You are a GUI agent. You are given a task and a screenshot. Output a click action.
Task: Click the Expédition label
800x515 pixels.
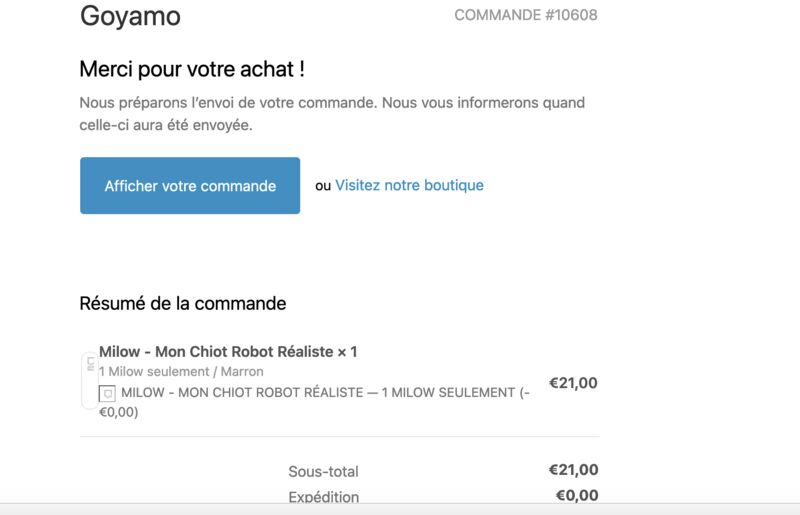[x=323, y=497]
